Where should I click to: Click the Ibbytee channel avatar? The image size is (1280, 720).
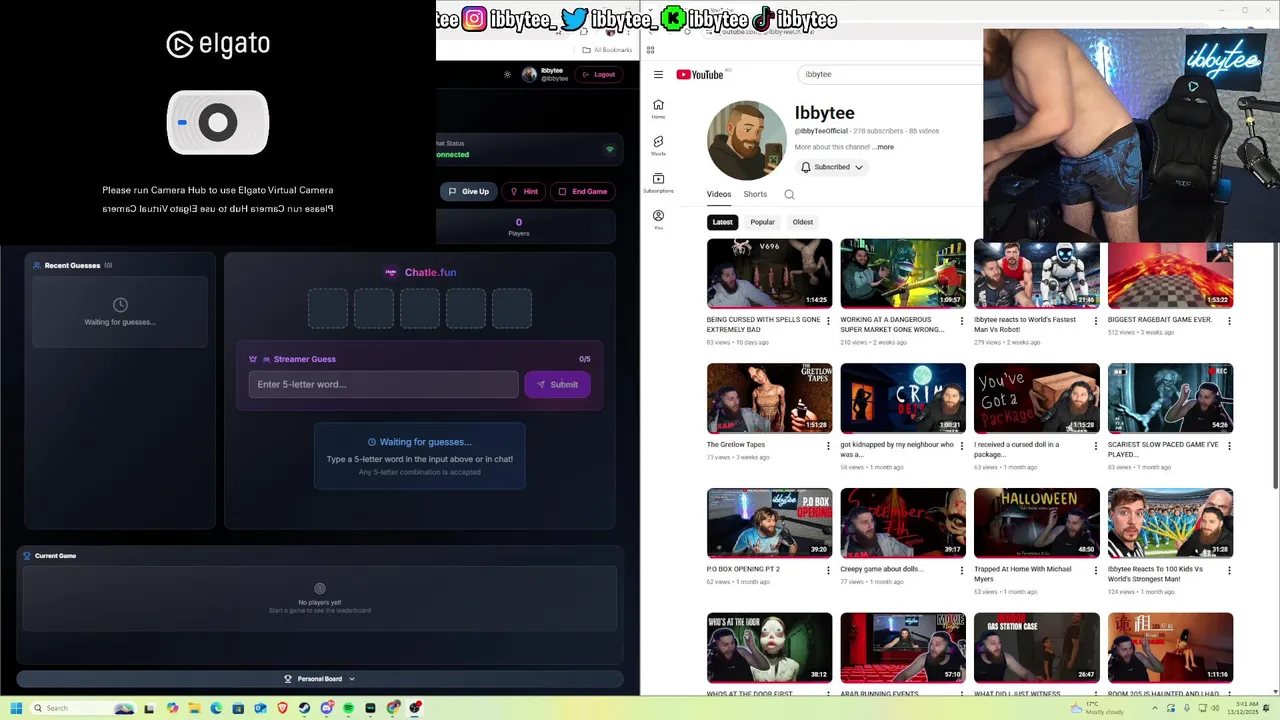point(747,140)
